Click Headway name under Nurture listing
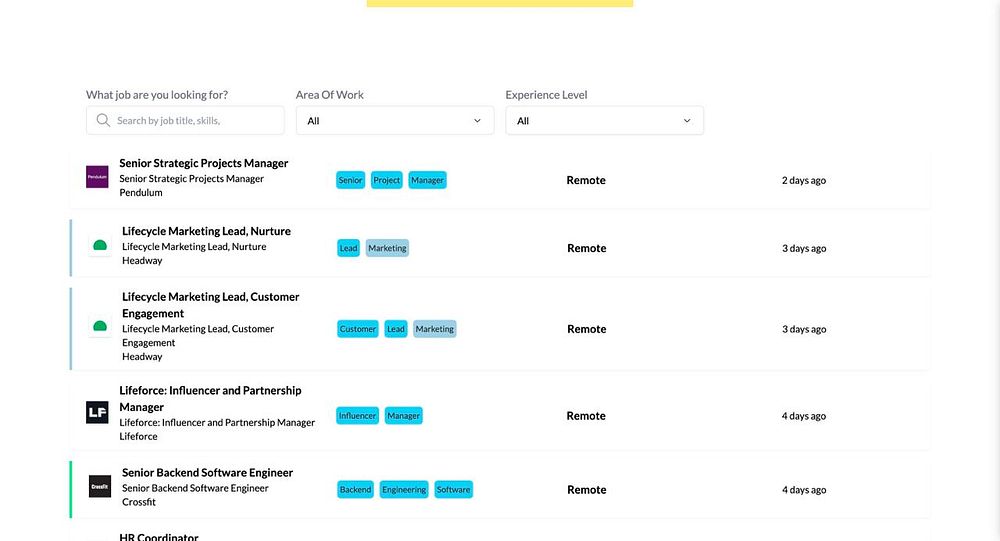 point(142,260)
